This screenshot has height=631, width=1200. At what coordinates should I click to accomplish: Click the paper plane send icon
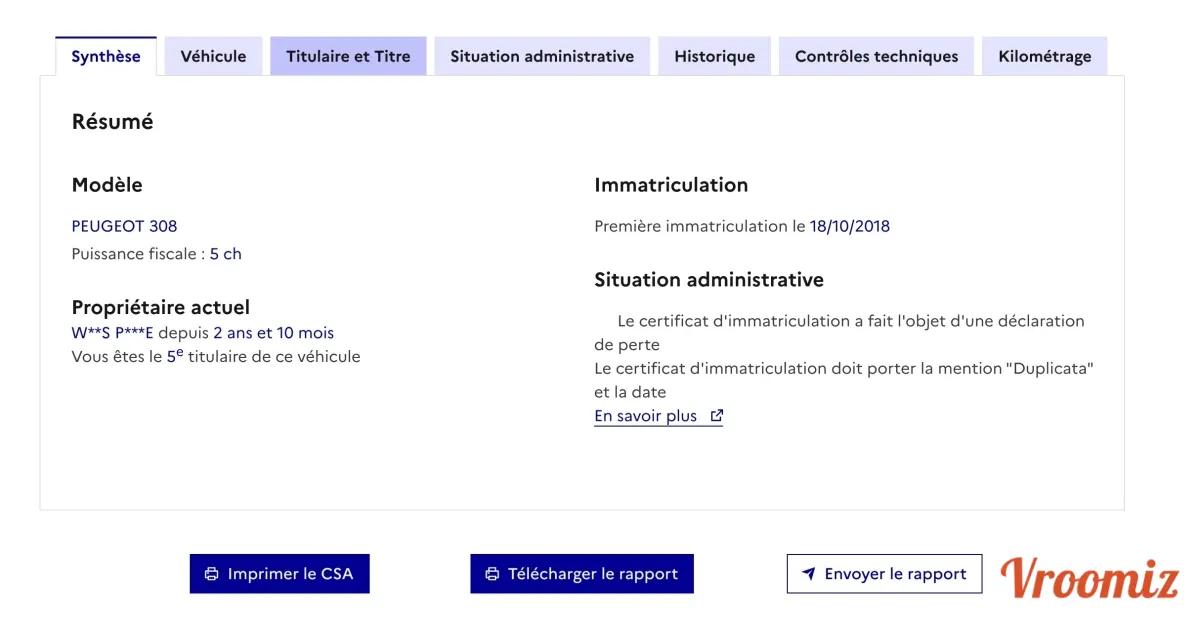tap(809, 574)
